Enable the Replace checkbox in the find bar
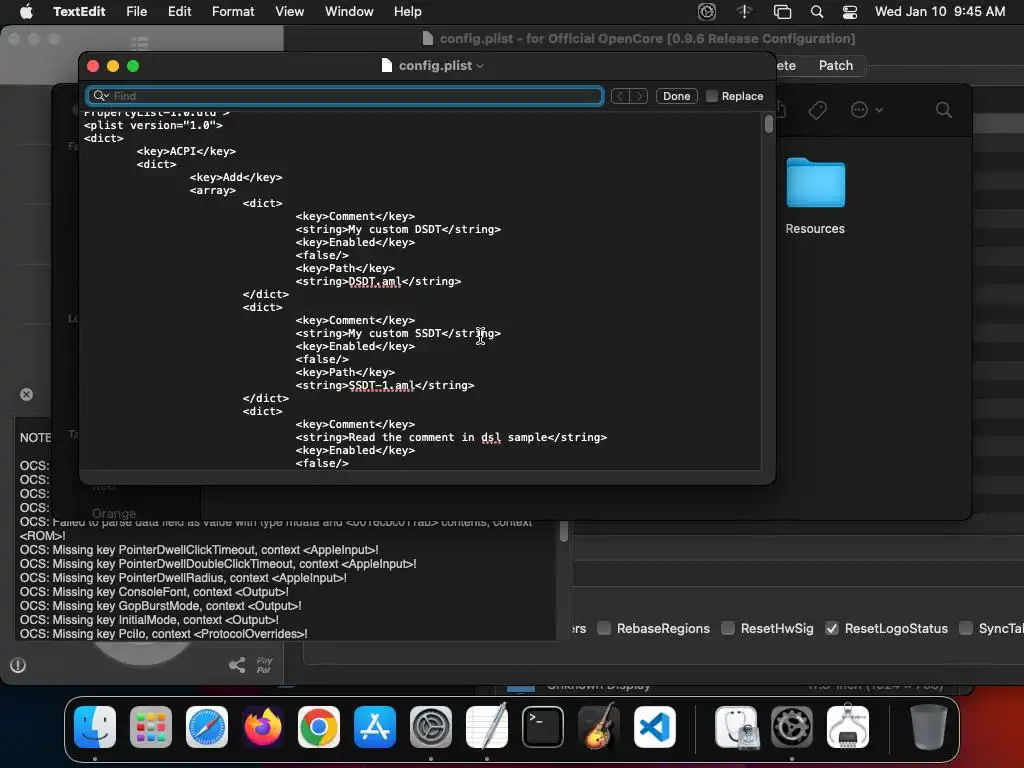Screen dimensions: 1024x768 coord(712,96)
